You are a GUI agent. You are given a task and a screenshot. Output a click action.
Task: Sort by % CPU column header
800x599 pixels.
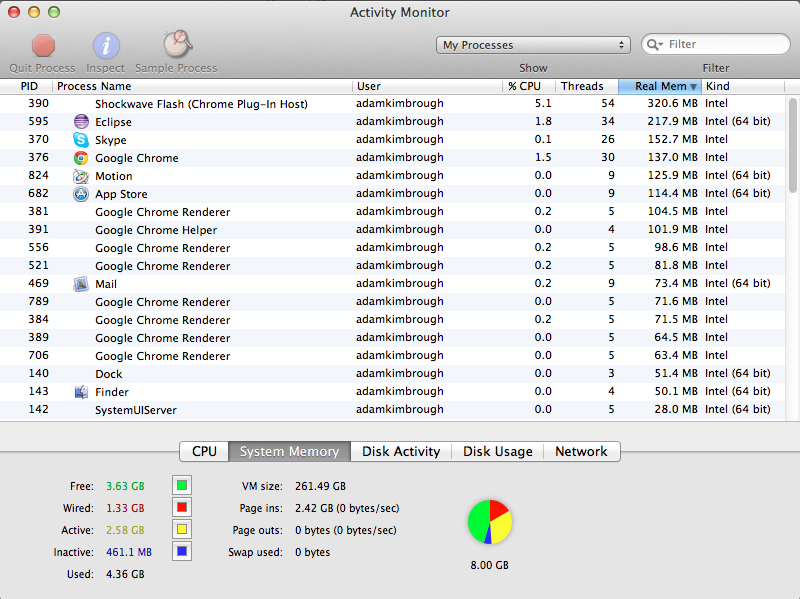click(x=529, y=86)
